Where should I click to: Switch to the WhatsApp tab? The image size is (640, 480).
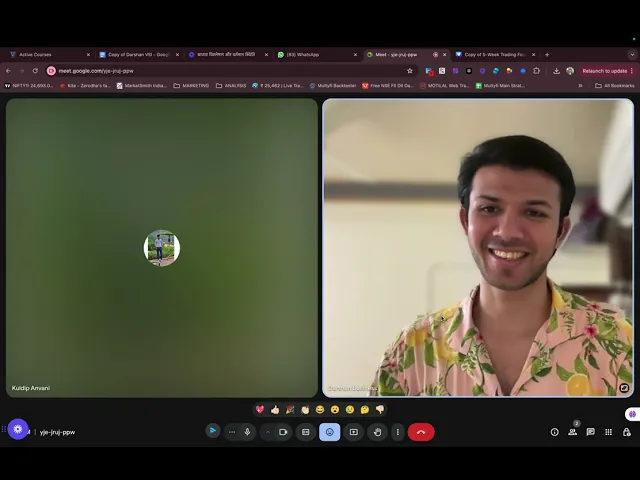click(x=316, y=54)
